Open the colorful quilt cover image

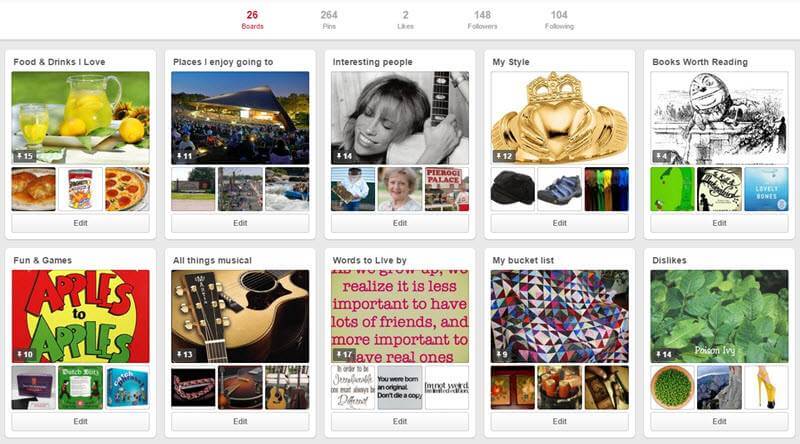560,316
